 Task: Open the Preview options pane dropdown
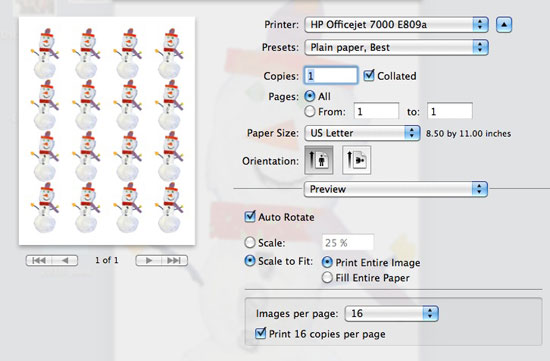[396, 189]
